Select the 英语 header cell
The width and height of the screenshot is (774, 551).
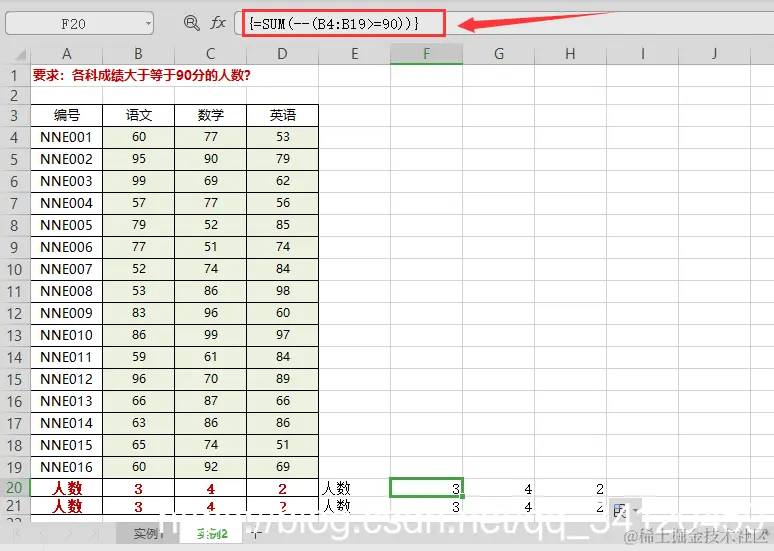coord(282,116)
